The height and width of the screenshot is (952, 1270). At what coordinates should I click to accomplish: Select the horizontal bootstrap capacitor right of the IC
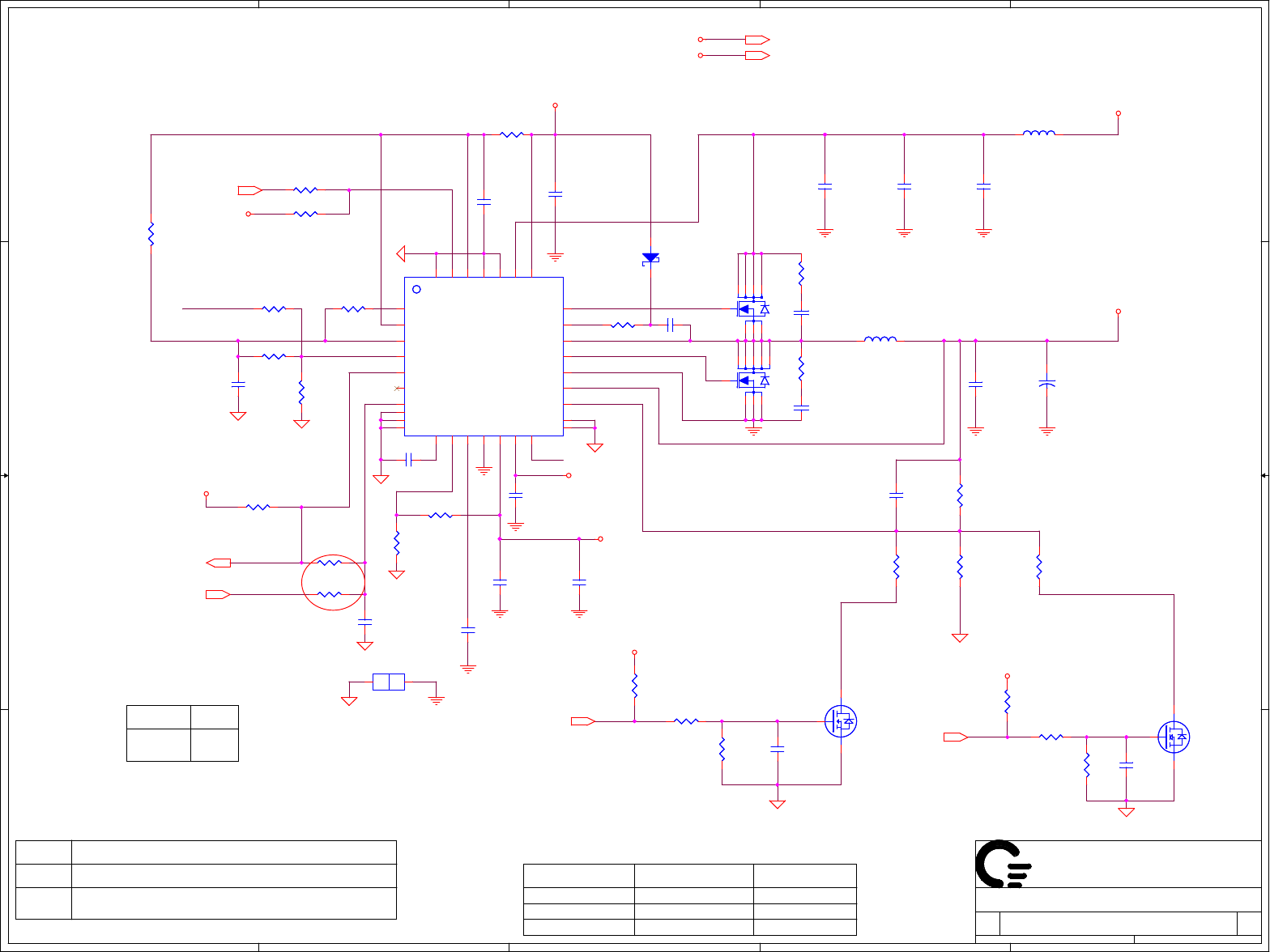(x=670, y=325)
